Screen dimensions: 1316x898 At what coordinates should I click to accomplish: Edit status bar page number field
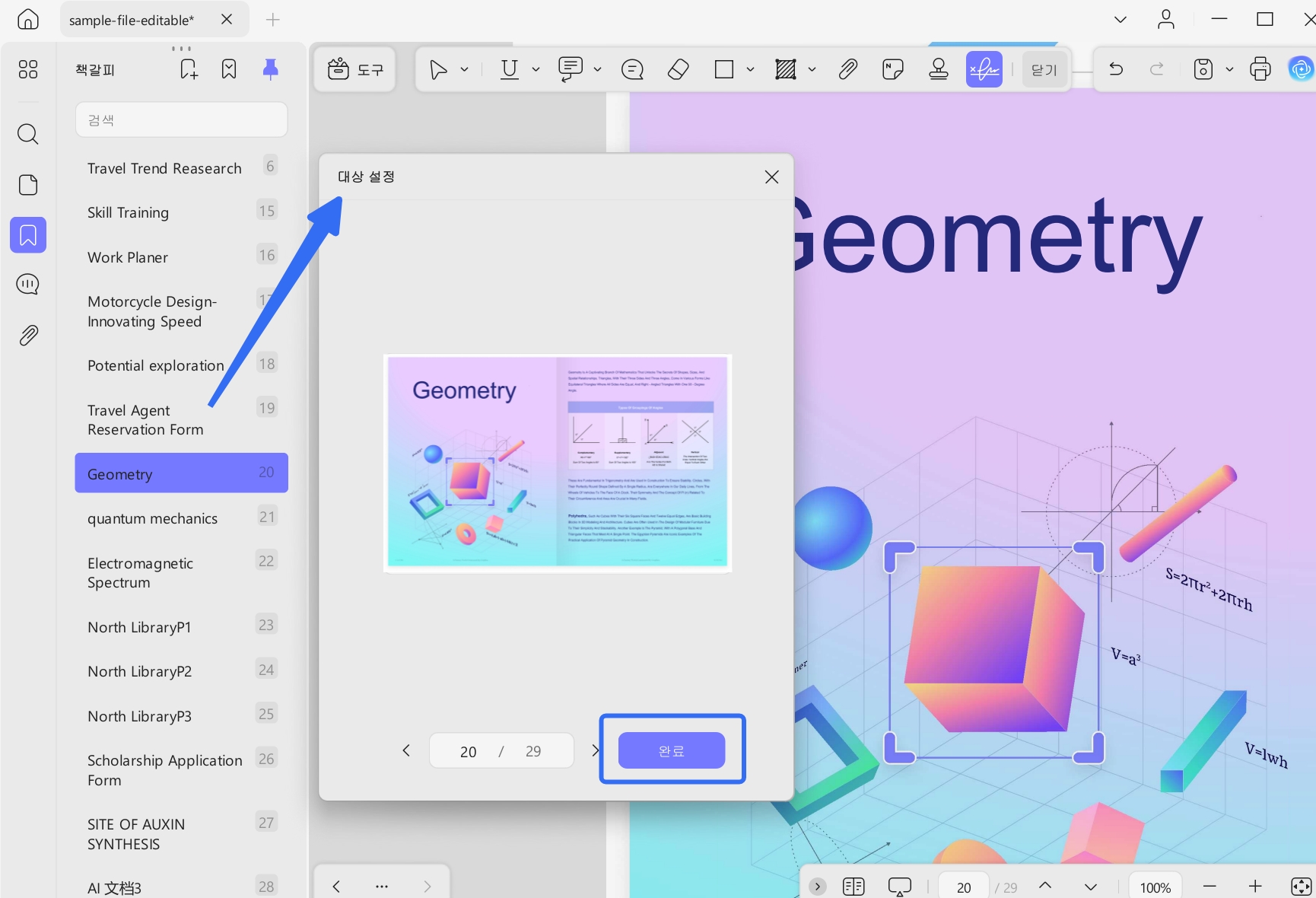(x=964, y=887)
